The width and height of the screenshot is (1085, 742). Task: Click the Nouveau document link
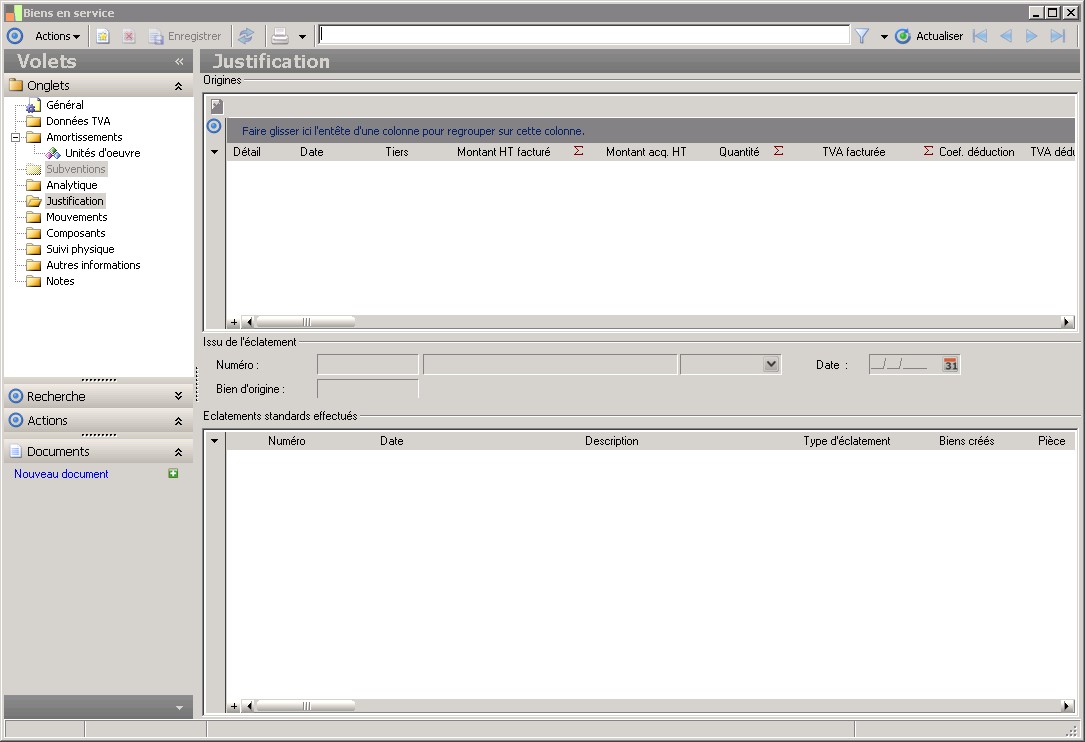[61, 474]
